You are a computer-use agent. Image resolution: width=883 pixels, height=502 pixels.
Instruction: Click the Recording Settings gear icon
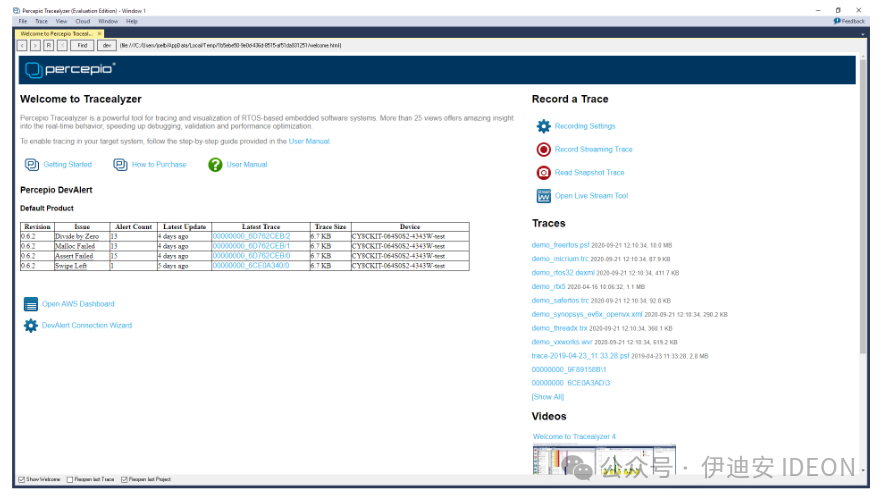point(543,126)
